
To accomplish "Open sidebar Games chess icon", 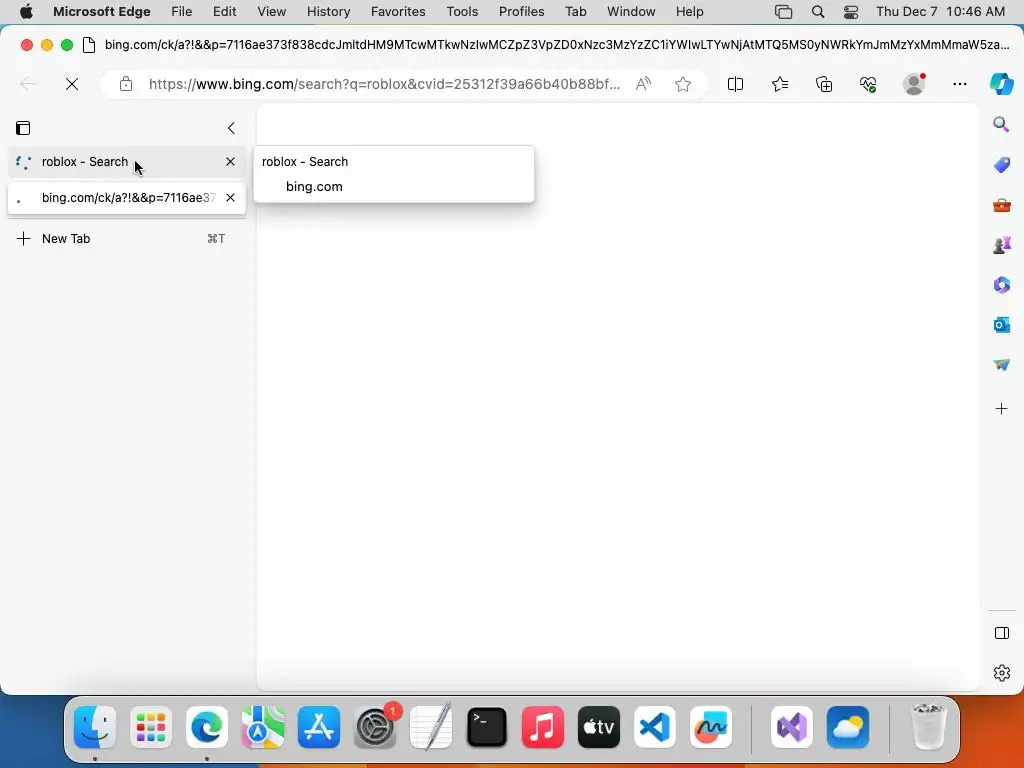I will tap(1002, 245).
